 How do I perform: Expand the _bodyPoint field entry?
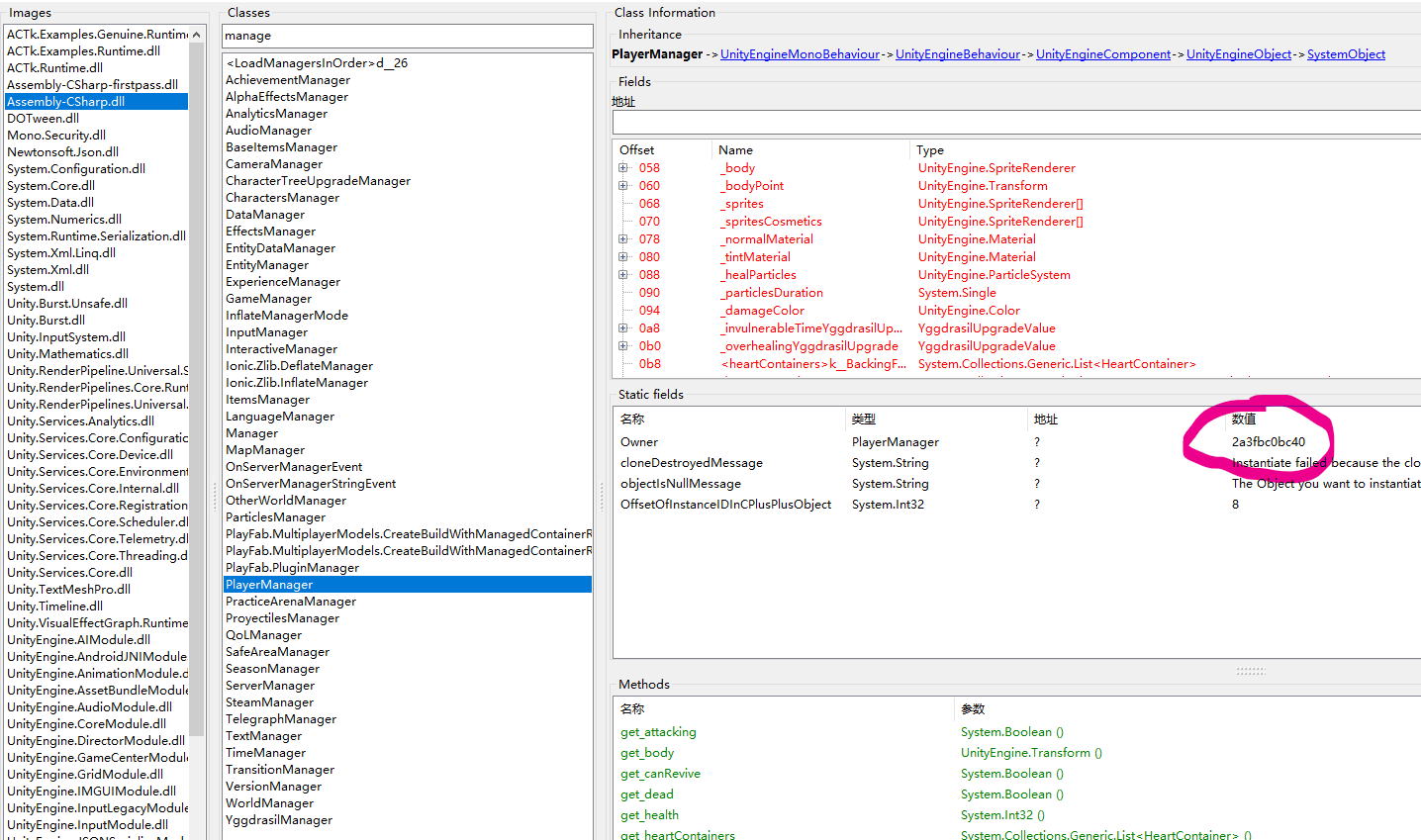point(624,185)
